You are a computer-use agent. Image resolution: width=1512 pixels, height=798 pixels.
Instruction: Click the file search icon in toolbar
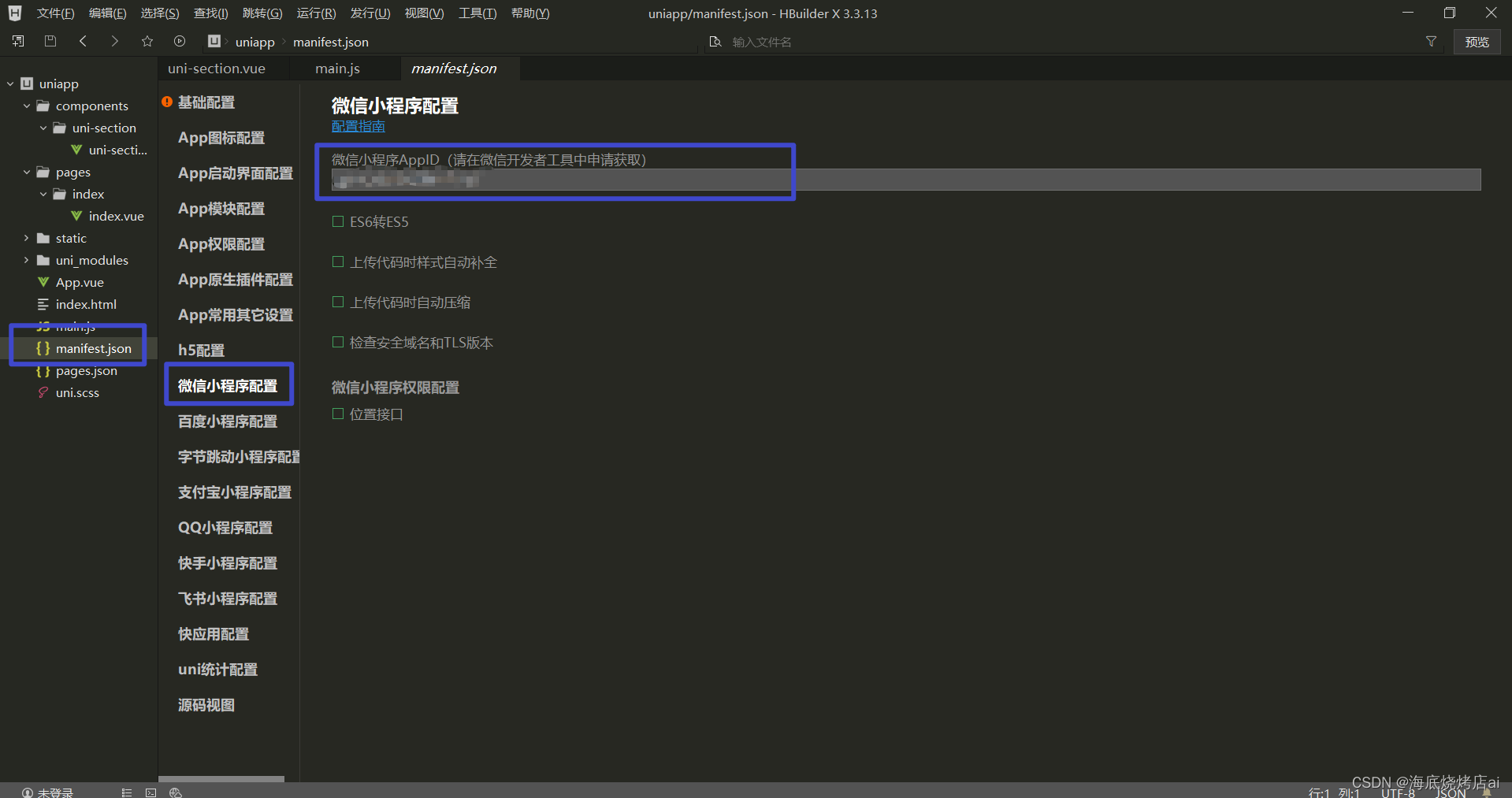[x=715, y=42]
